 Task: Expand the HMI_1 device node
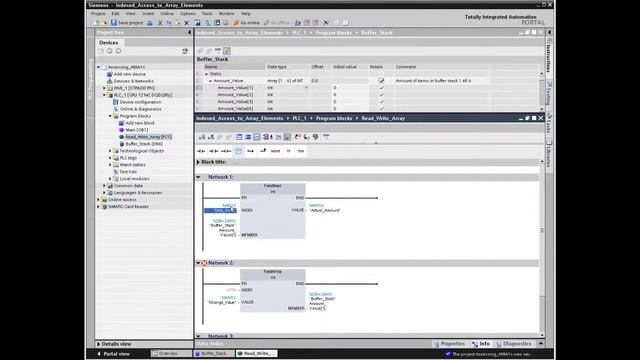coord(104,88)
